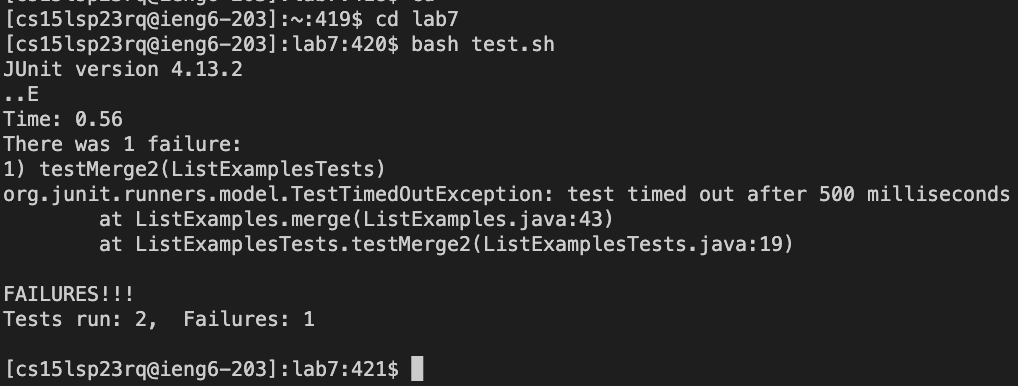
Task: Click the 'bash test.sh' command text
Action: click(483, 44)
